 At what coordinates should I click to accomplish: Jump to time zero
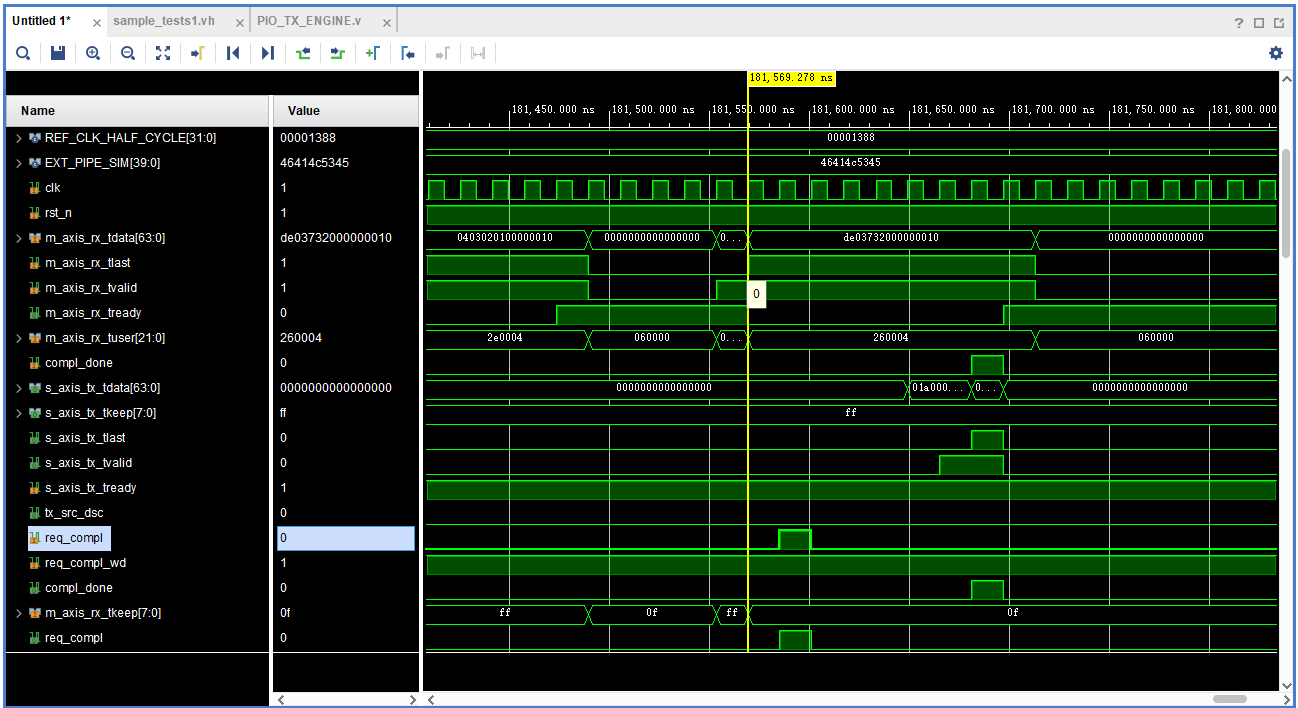click(x=233, y=53)
